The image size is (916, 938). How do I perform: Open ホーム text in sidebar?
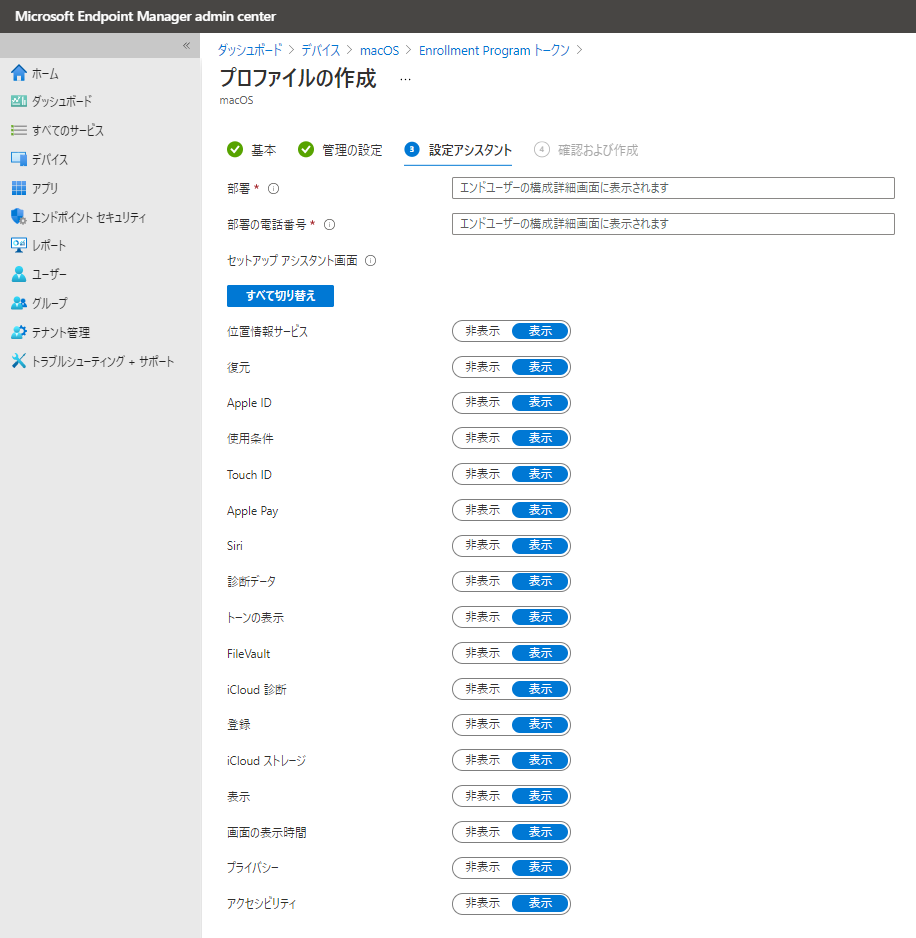coord(45,74)
